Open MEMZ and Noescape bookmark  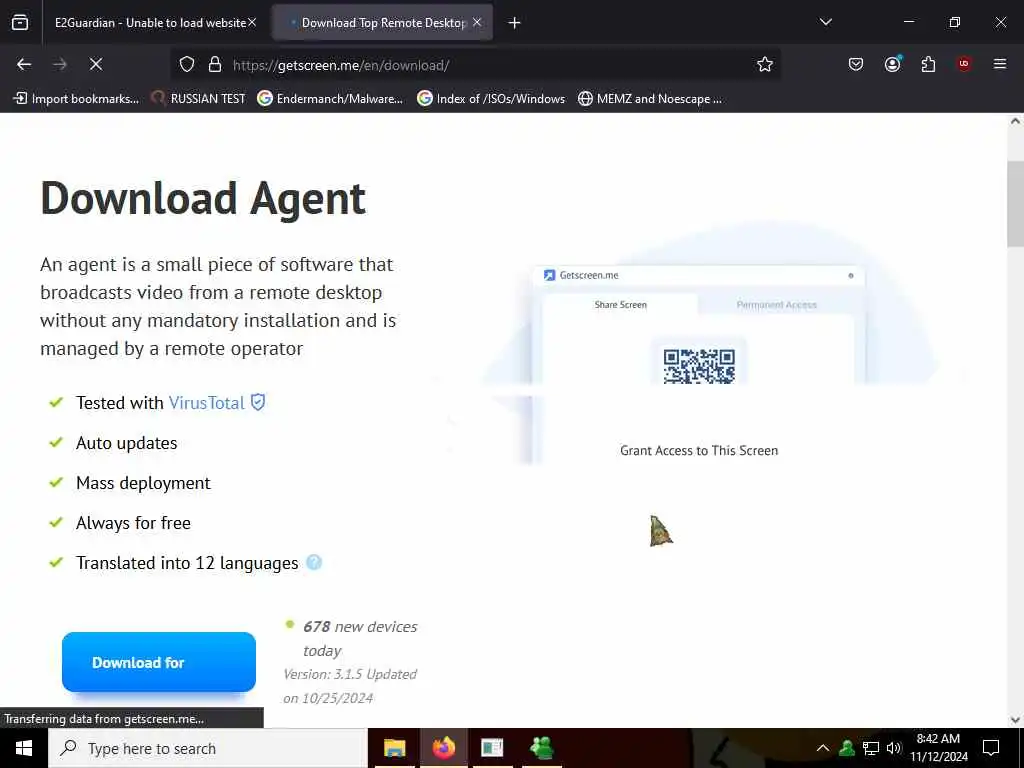[650, 99]
